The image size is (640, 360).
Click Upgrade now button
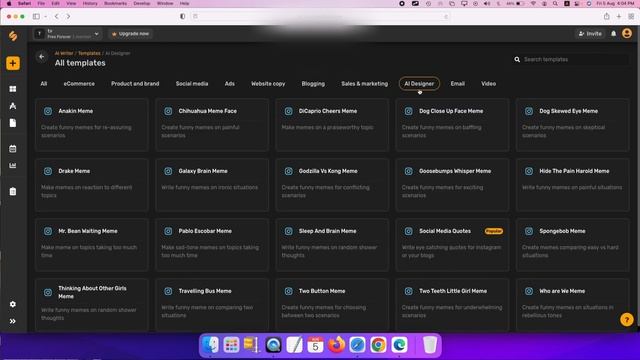coord(131,34)
